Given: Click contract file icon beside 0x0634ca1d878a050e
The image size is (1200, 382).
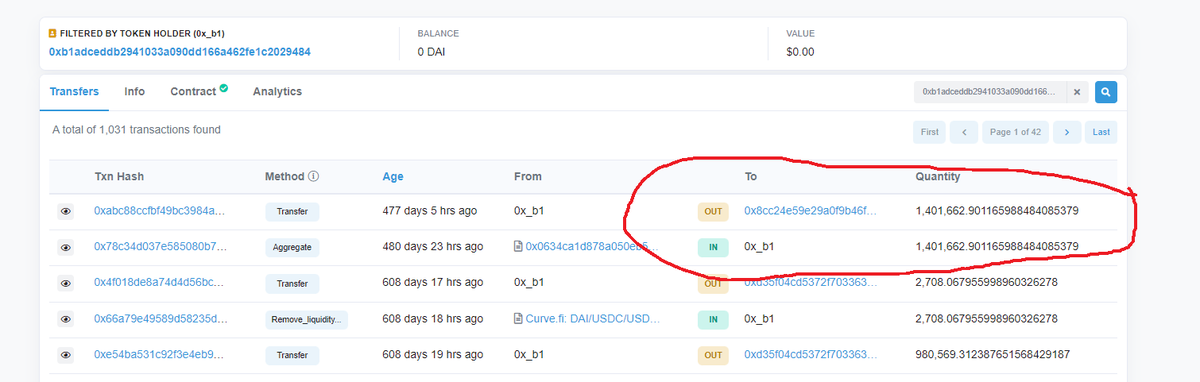Looking at the screenshot, I should 518,247.
